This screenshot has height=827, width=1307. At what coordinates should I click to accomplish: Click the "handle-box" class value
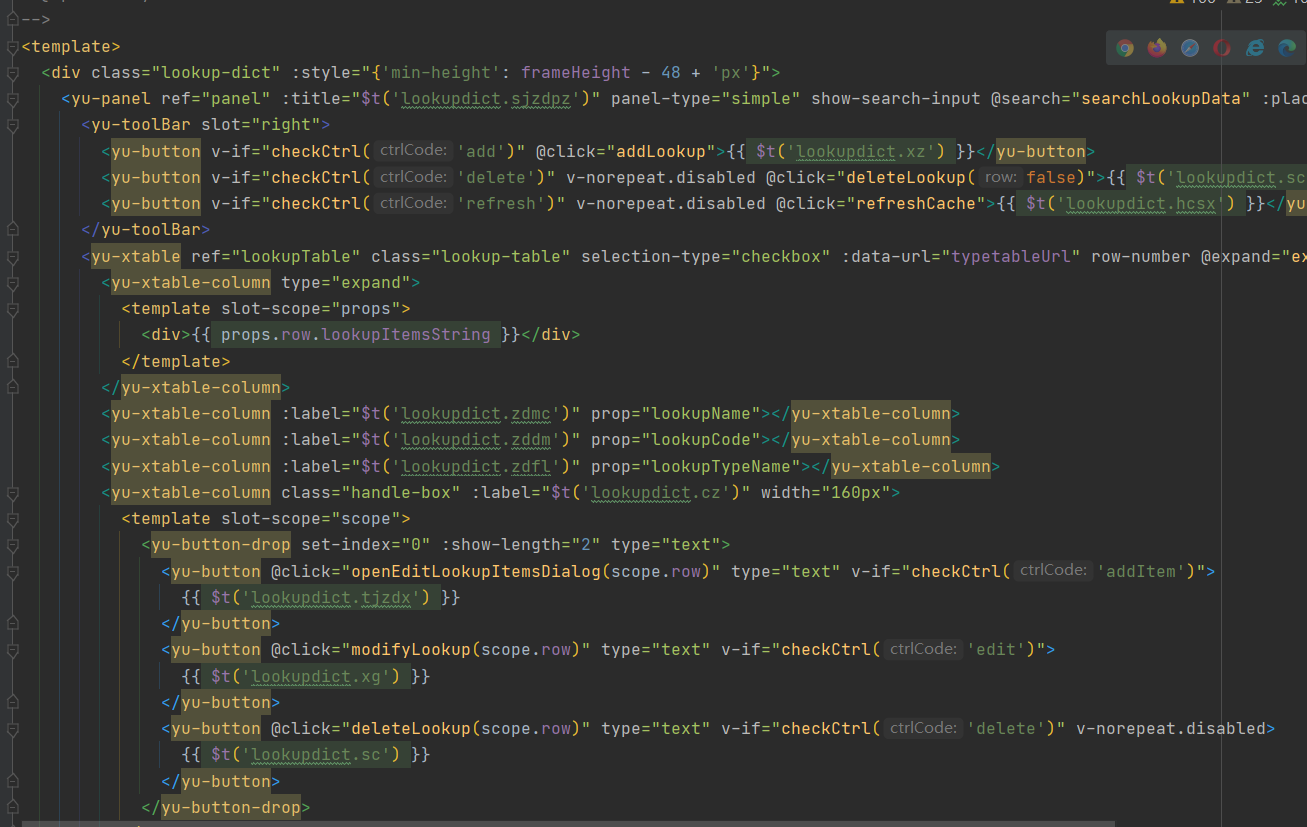pos(401,492)
